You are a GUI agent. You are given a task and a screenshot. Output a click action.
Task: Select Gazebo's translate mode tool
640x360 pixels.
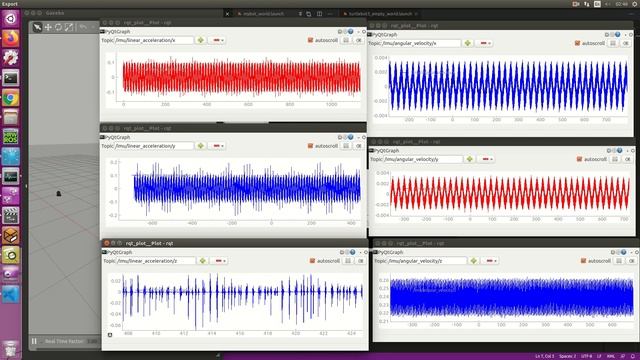pyautogui.click(x=48, y=27)
